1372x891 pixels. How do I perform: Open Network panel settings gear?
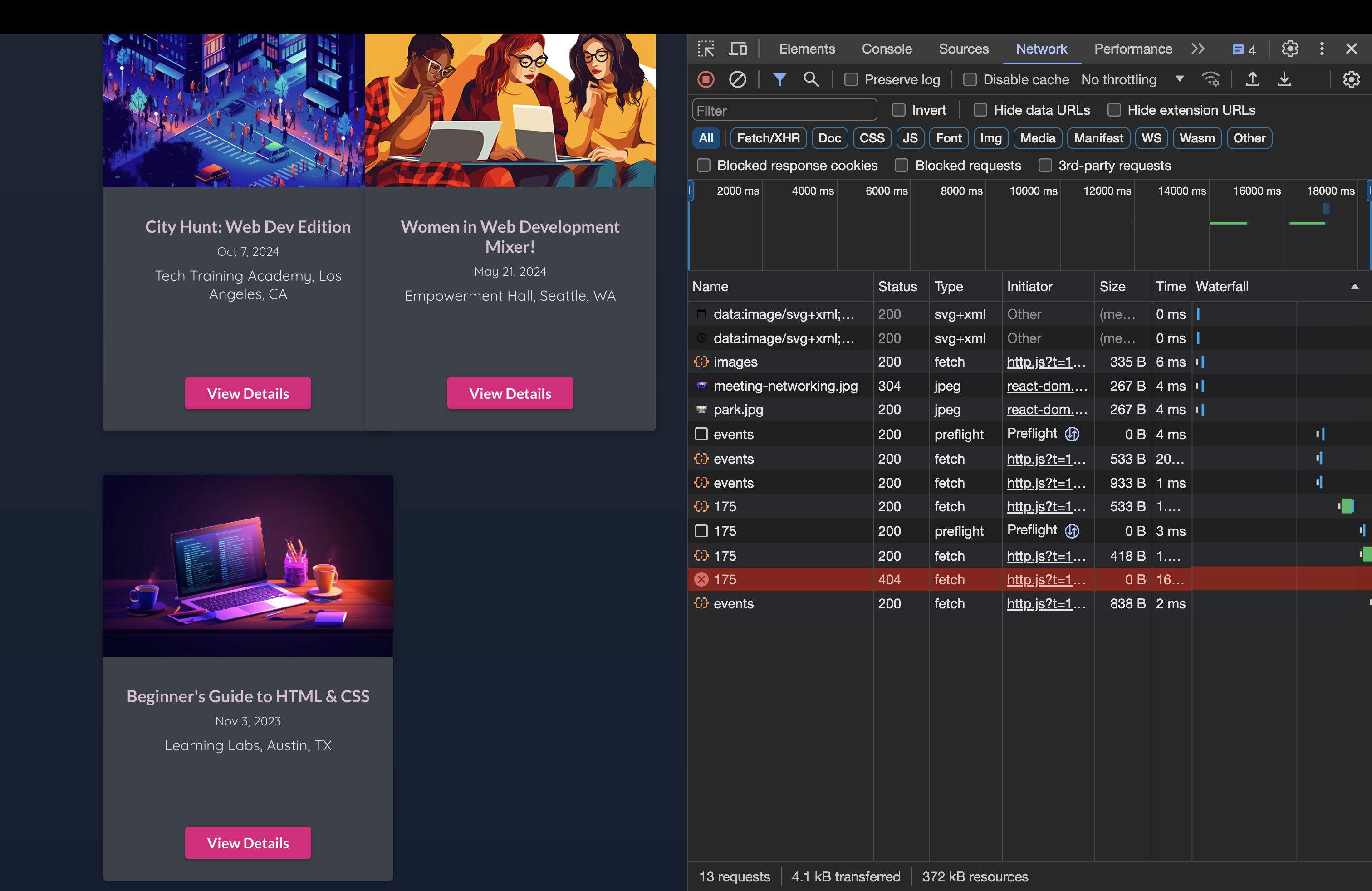tap(1351, 79)
